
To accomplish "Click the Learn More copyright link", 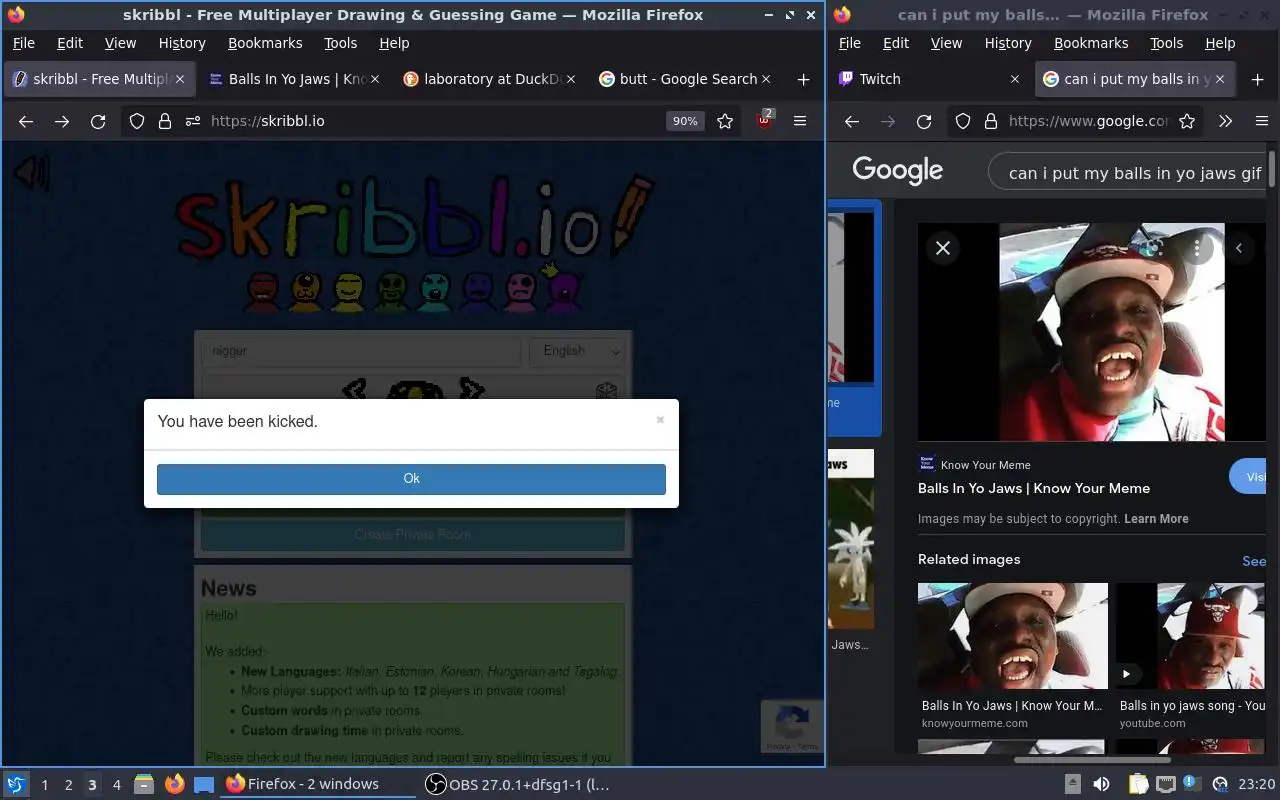I will (x=1156, y=519).
